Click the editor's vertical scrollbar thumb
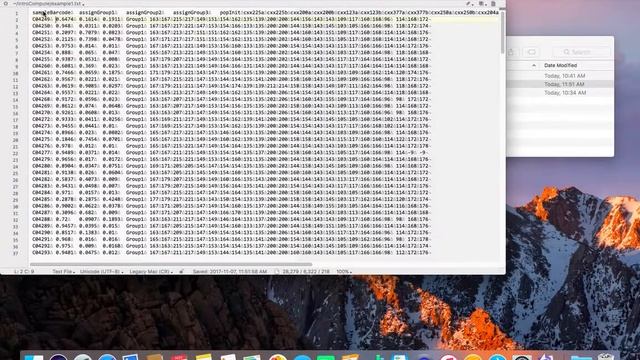This screenshot has width=640, height=360. [502, 32]
